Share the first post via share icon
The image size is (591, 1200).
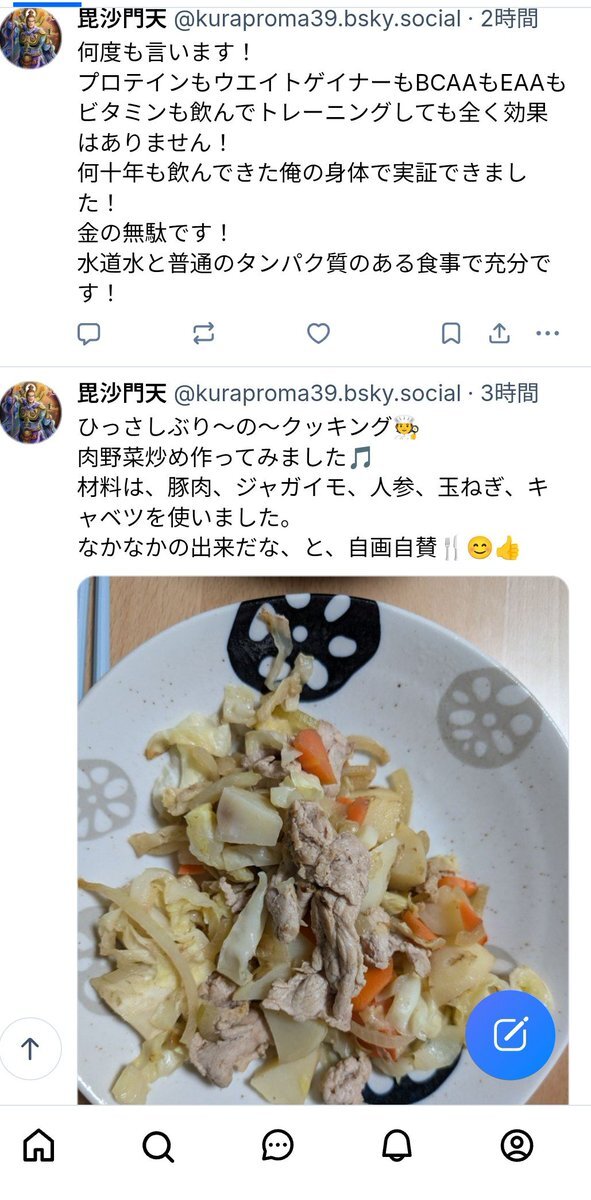point(499,333)
